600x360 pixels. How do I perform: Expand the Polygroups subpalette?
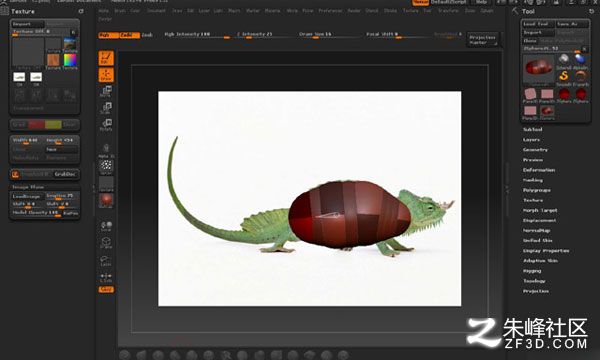point(536,190)
